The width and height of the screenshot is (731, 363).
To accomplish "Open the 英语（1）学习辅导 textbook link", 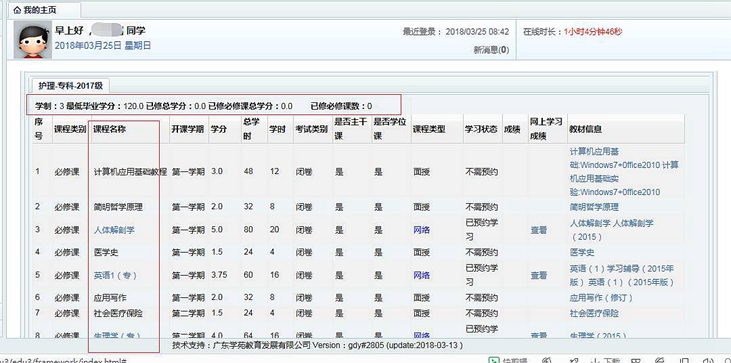I will point(621,275).
